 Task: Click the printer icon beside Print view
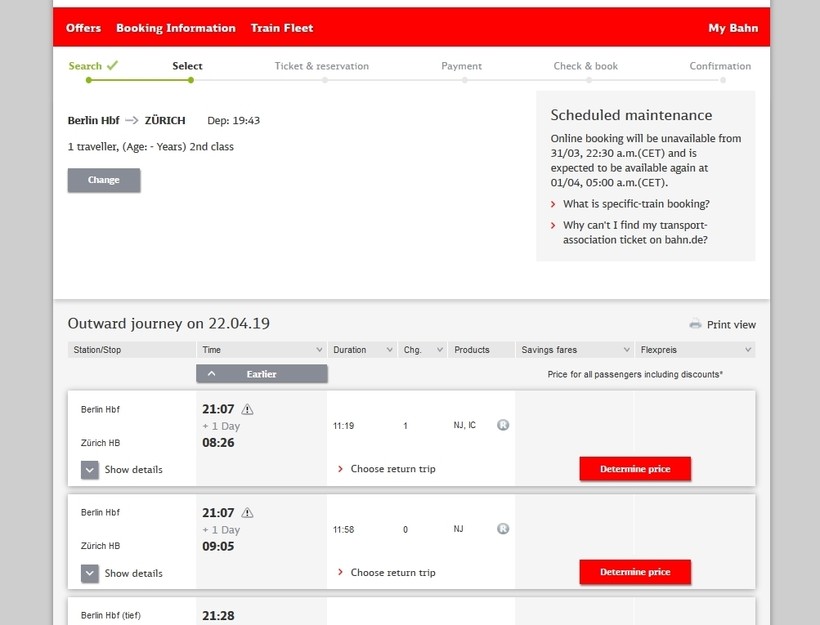point(696,325)
